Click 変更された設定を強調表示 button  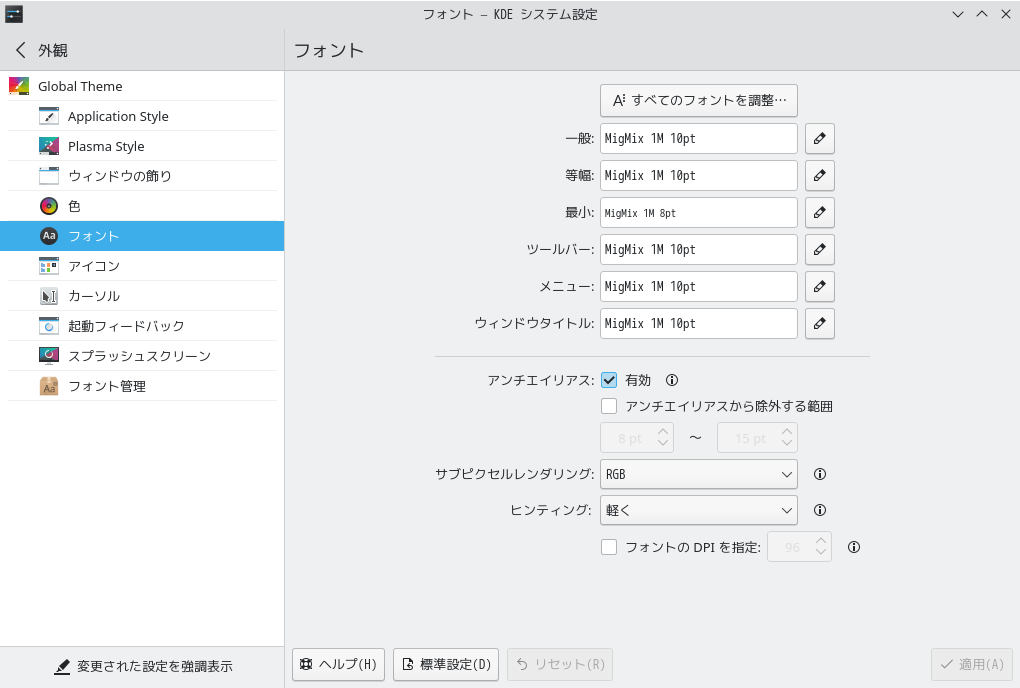(x=142, y=667)
